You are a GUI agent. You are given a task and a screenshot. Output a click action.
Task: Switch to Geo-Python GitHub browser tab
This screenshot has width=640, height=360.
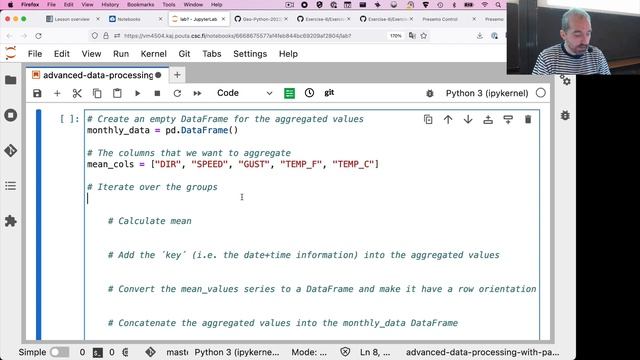260,19
